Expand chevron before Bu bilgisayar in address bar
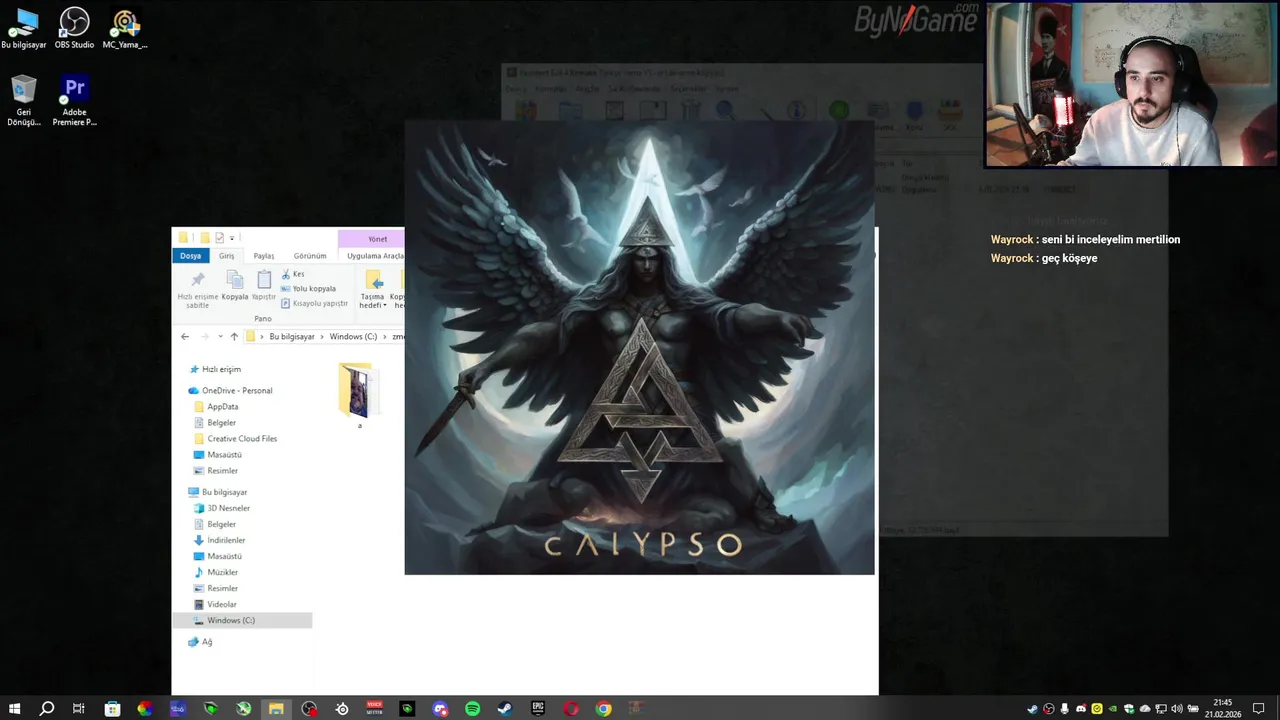1280x720 pixels. [262, 337]
